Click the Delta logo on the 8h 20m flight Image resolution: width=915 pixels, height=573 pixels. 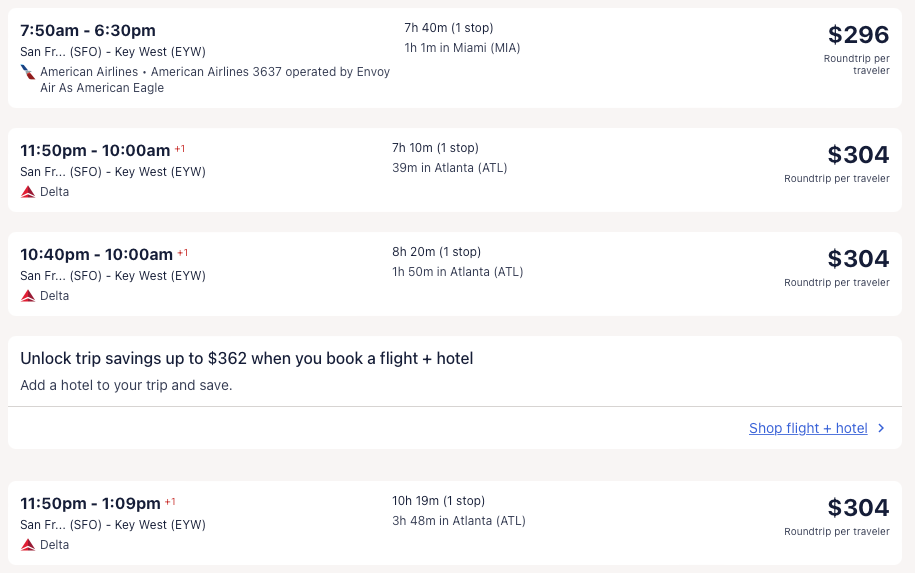click(x=28, y=296)
